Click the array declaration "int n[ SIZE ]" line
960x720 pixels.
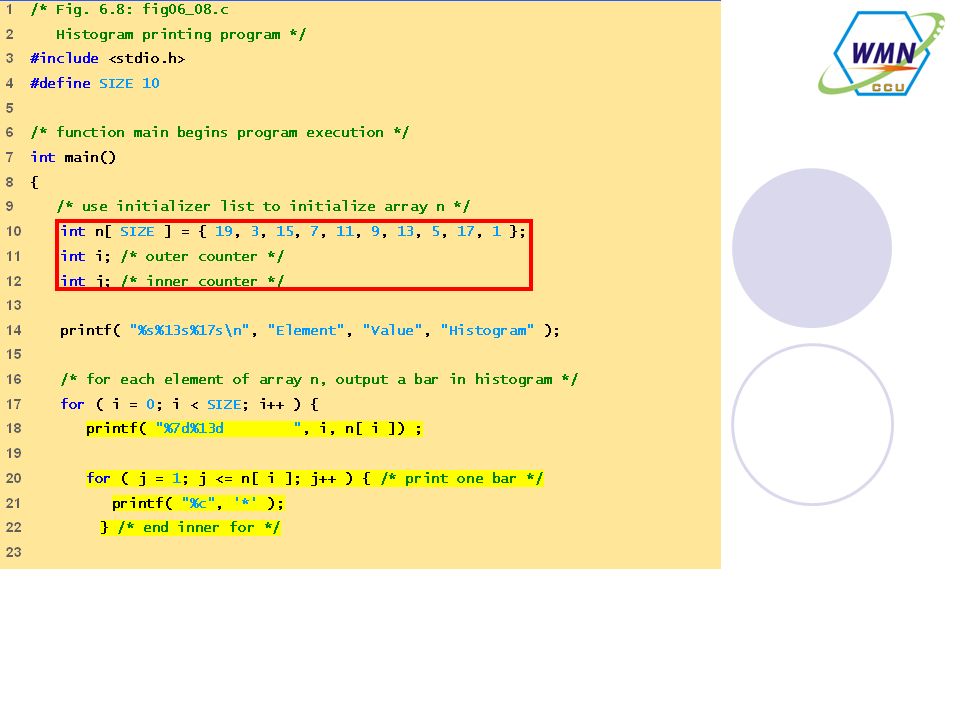[293, 231]
